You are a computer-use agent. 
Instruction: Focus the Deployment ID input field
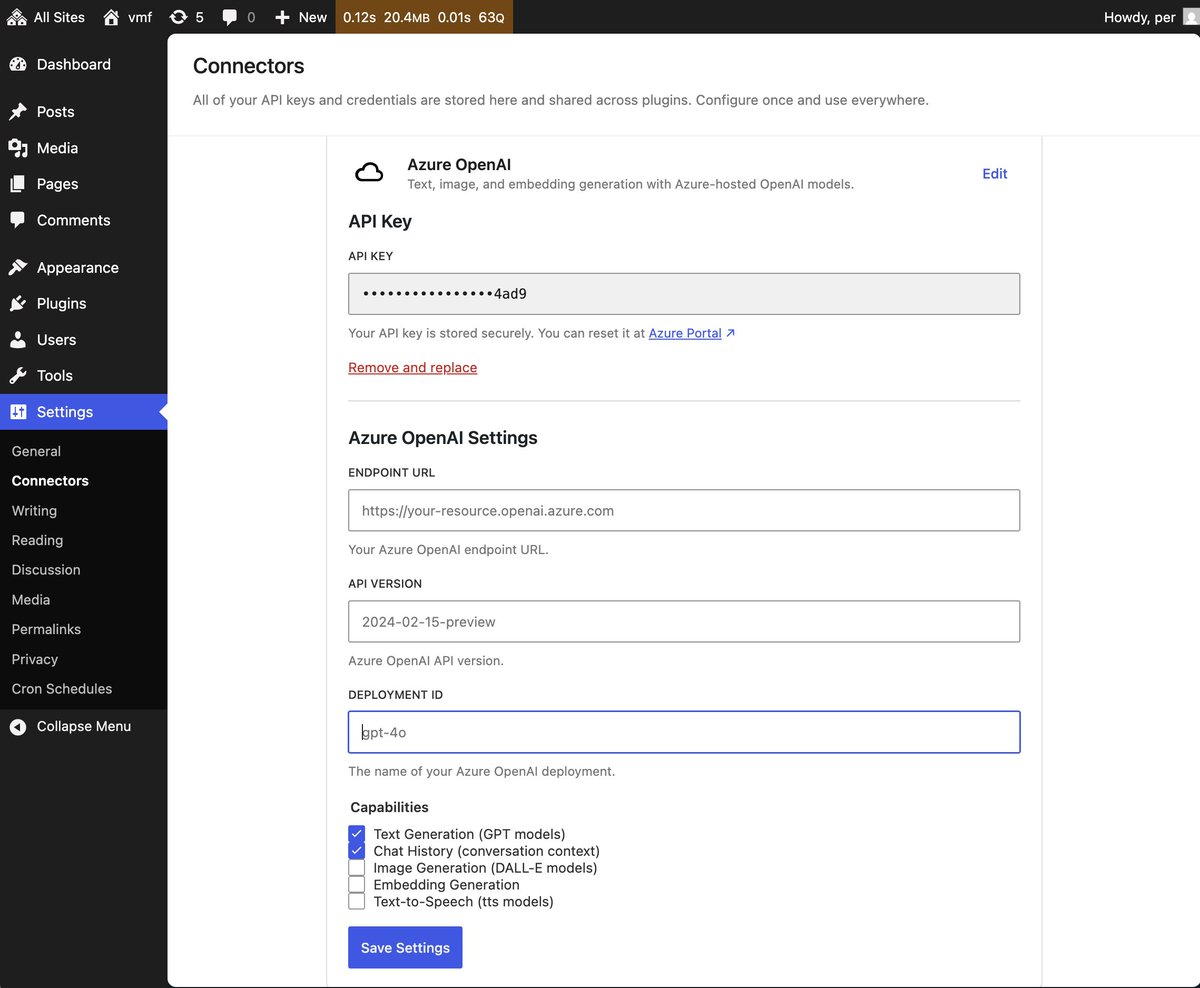tap(684, 732)
